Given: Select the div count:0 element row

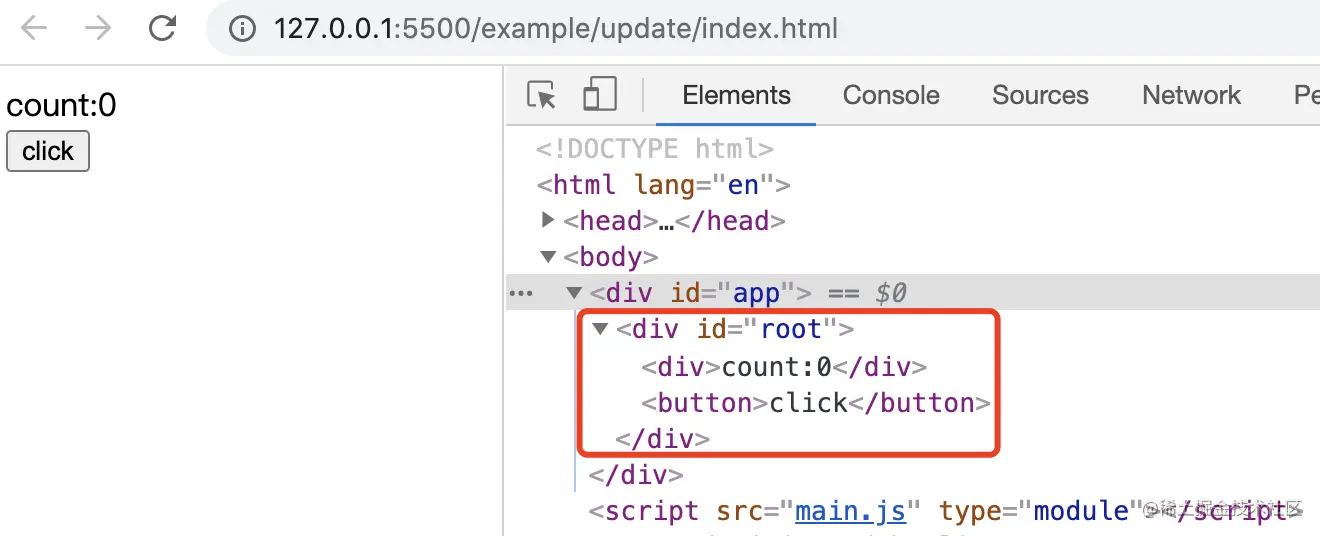Looking at the screenshot, I should pyautogui.click(x=784, y=367).
